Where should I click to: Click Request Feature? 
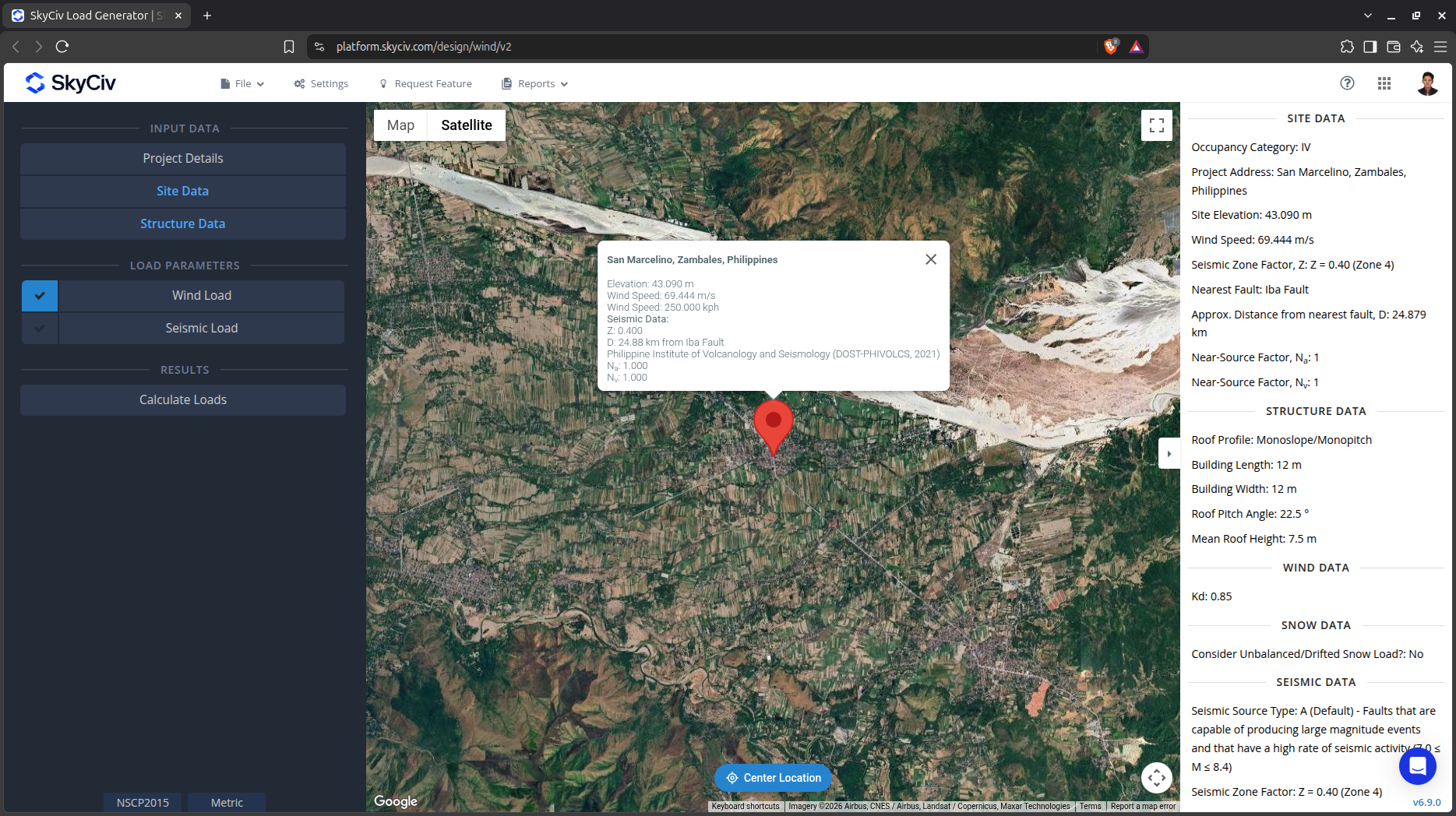click(425, 83)
